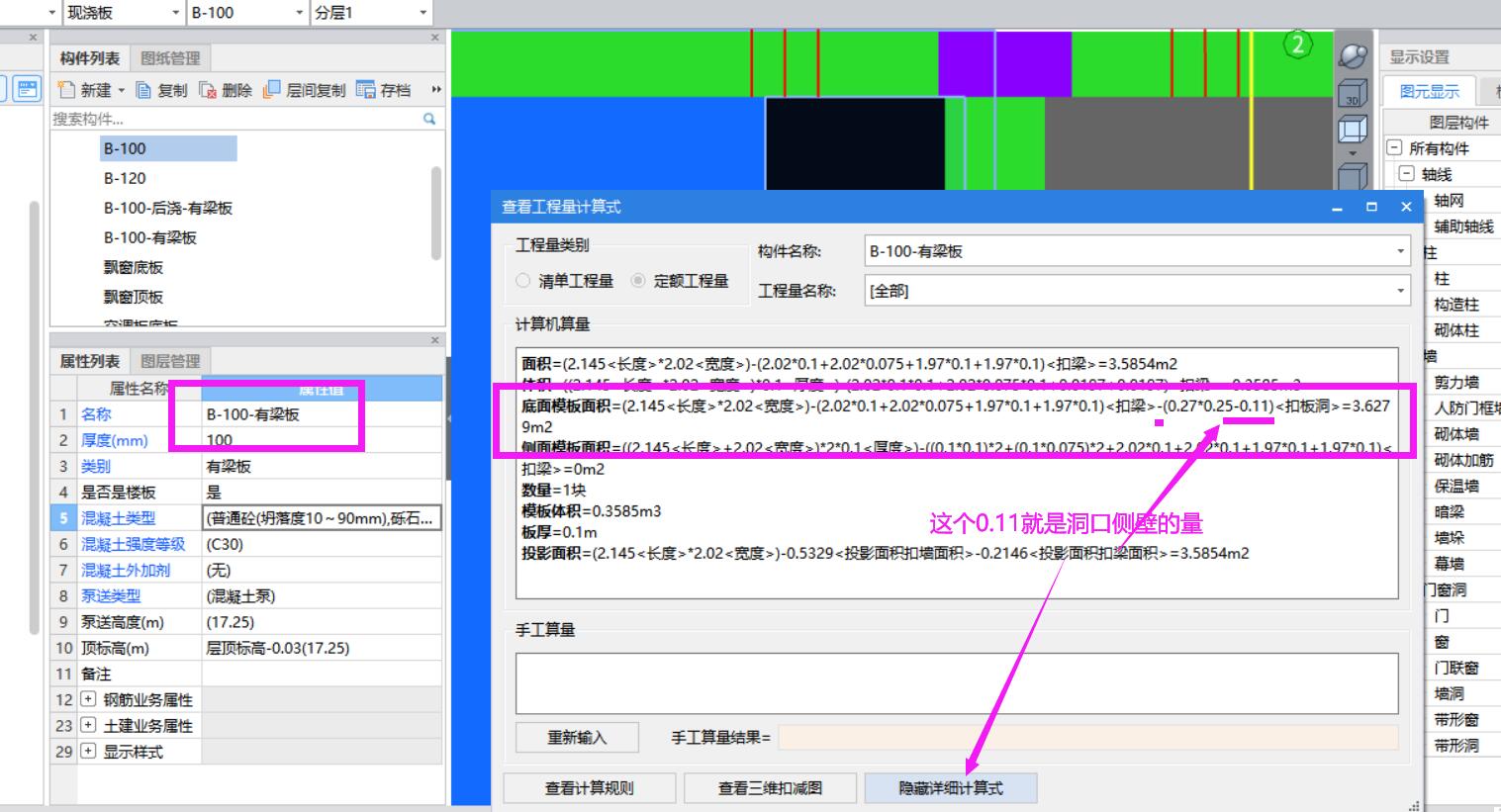Switch to the 图层管理 tab

coord(170,361)
